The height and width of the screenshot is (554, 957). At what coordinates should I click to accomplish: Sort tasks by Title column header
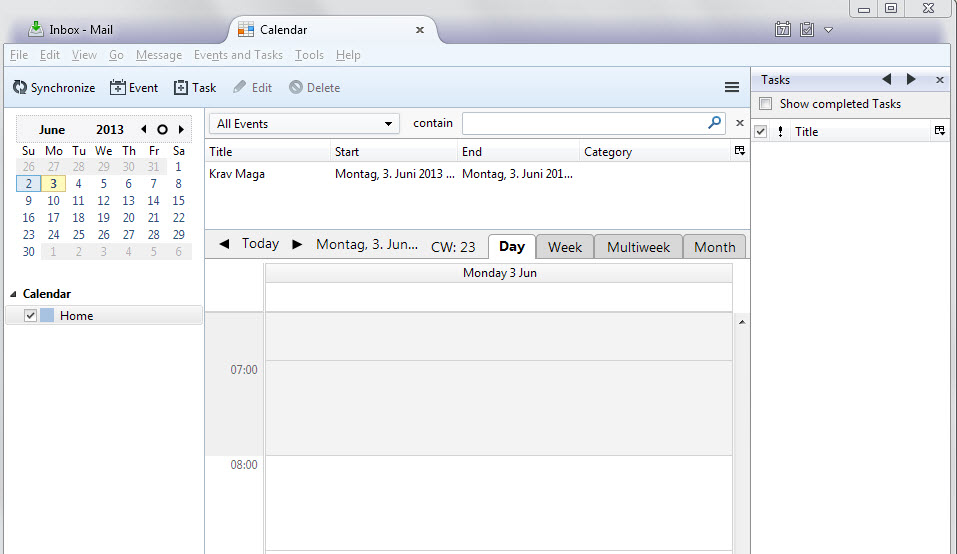coord(859,131)
